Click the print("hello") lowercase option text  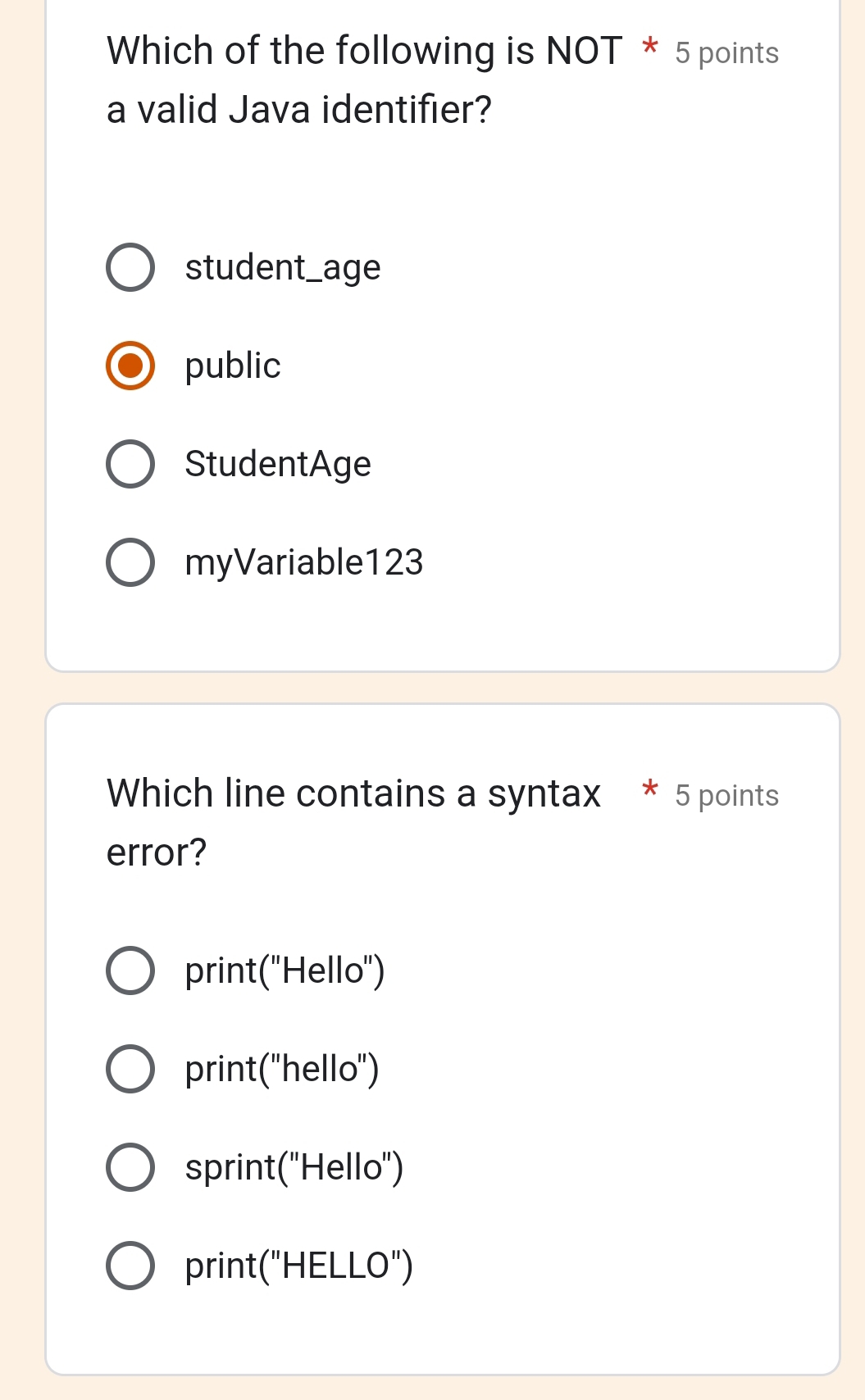(282, 1070)
